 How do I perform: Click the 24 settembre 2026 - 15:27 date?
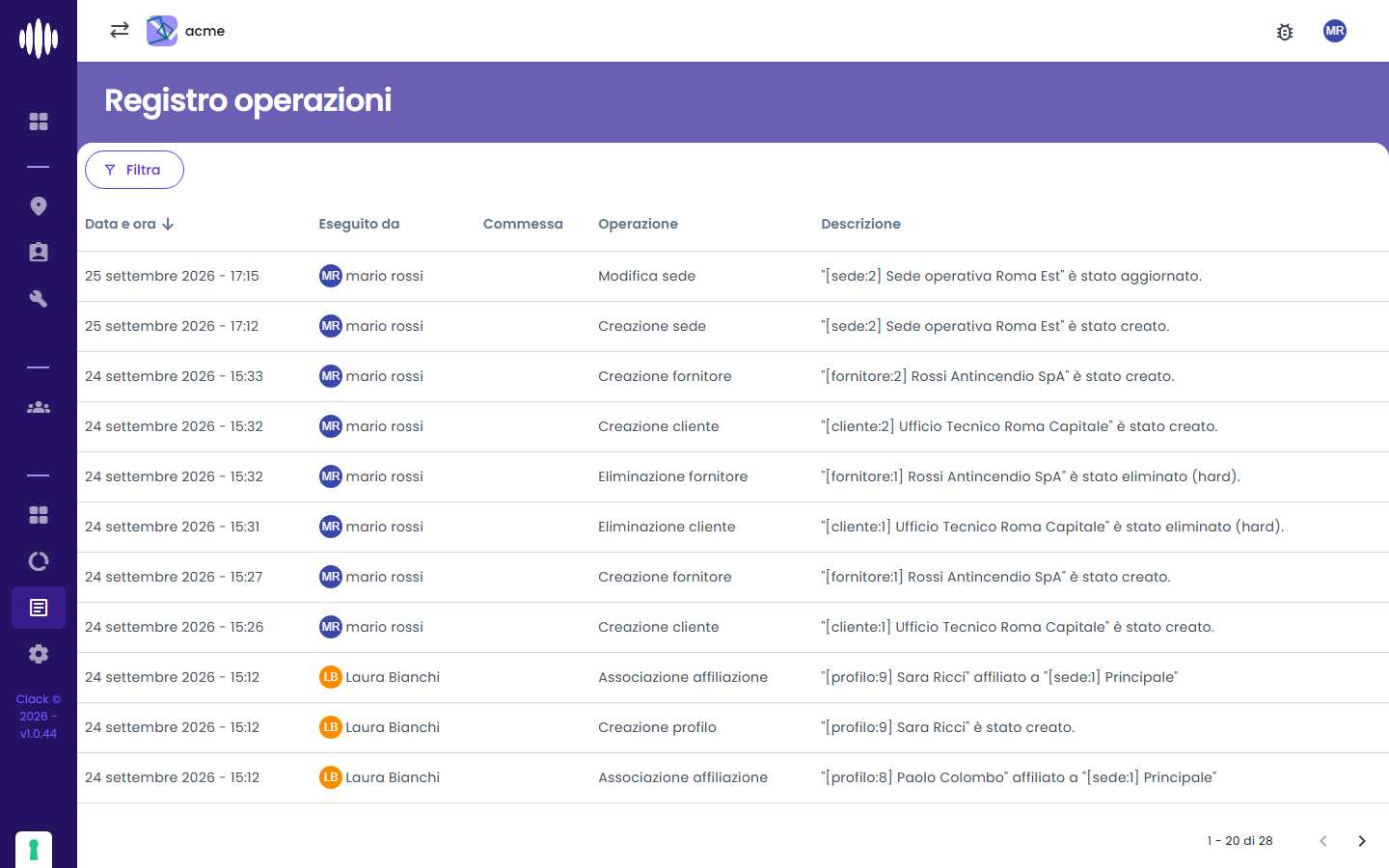[x=174, y=577]
